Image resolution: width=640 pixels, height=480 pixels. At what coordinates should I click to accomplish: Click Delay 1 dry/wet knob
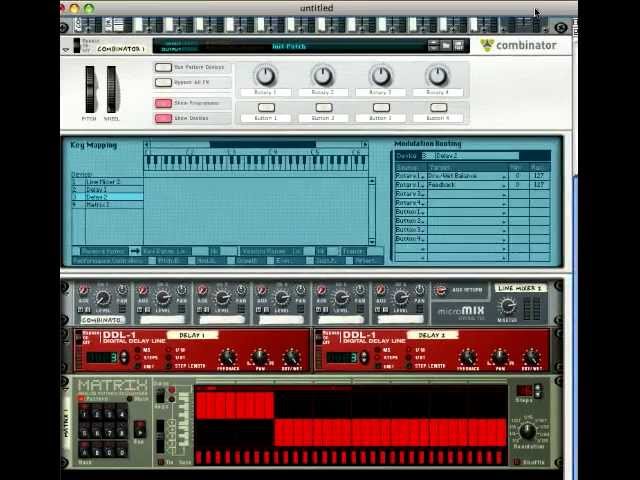(292, 357)
